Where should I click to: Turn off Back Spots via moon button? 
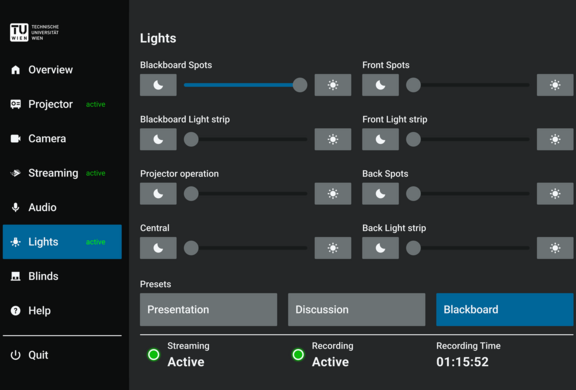380,194
